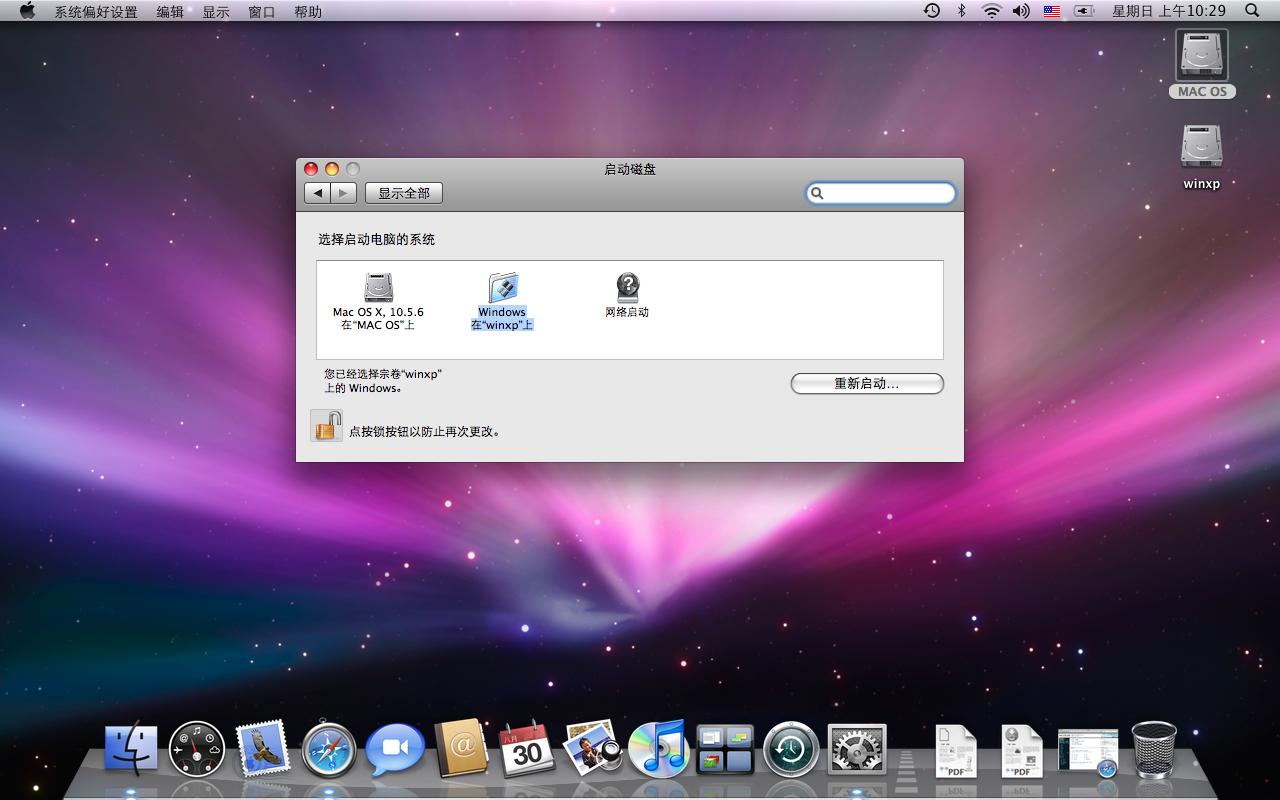The image size is (1280, 800).
Task: Open the minimized Safari window in the Dock
Action: 1087,752
